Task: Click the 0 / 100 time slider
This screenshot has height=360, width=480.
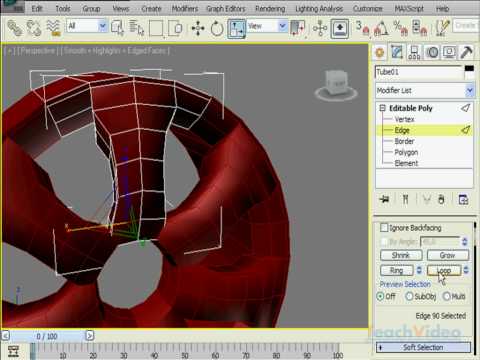Action: [x=47, y=336]
